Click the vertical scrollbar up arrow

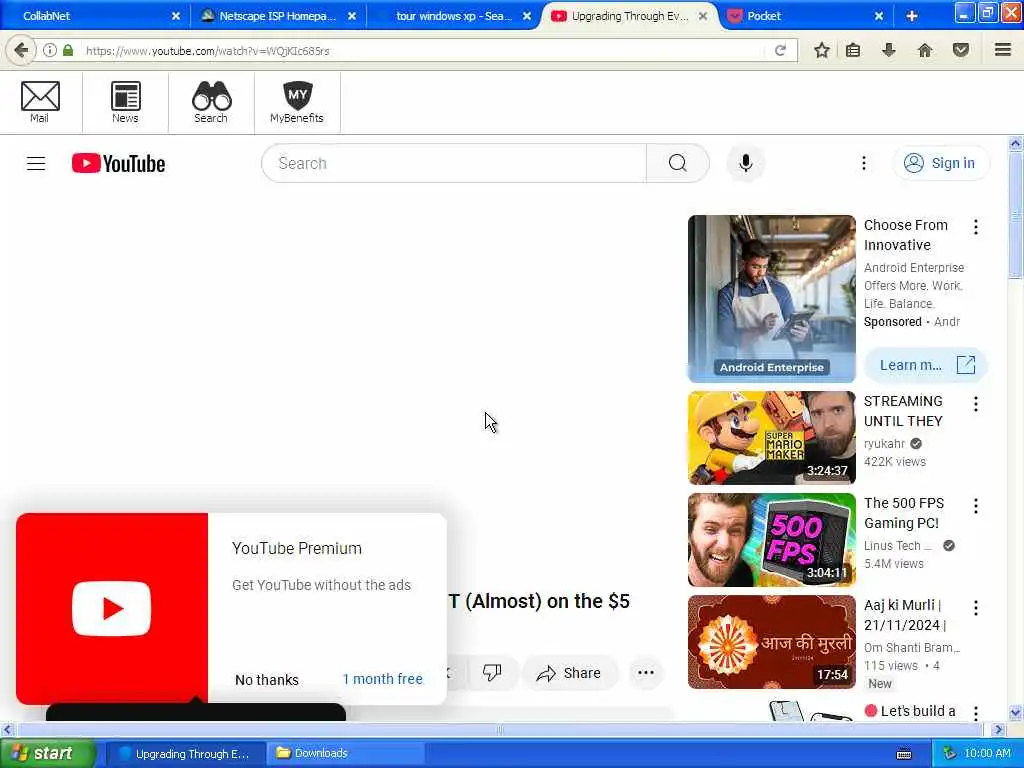(x=1016, y=143)
